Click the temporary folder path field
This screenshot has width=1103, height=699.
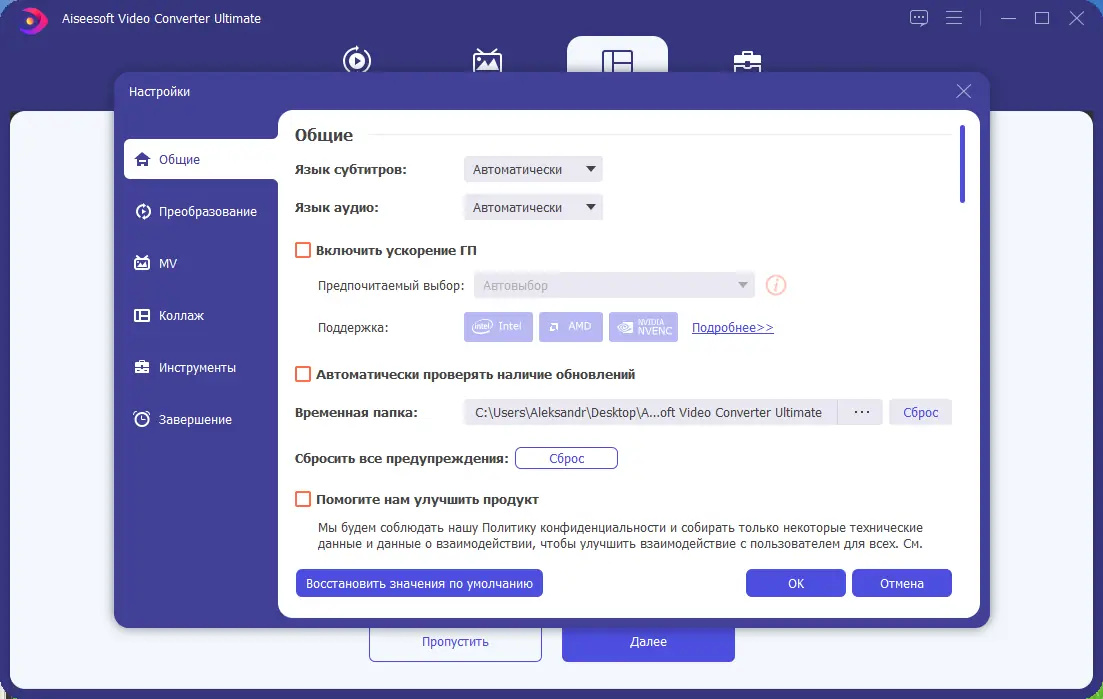[651, 412]
